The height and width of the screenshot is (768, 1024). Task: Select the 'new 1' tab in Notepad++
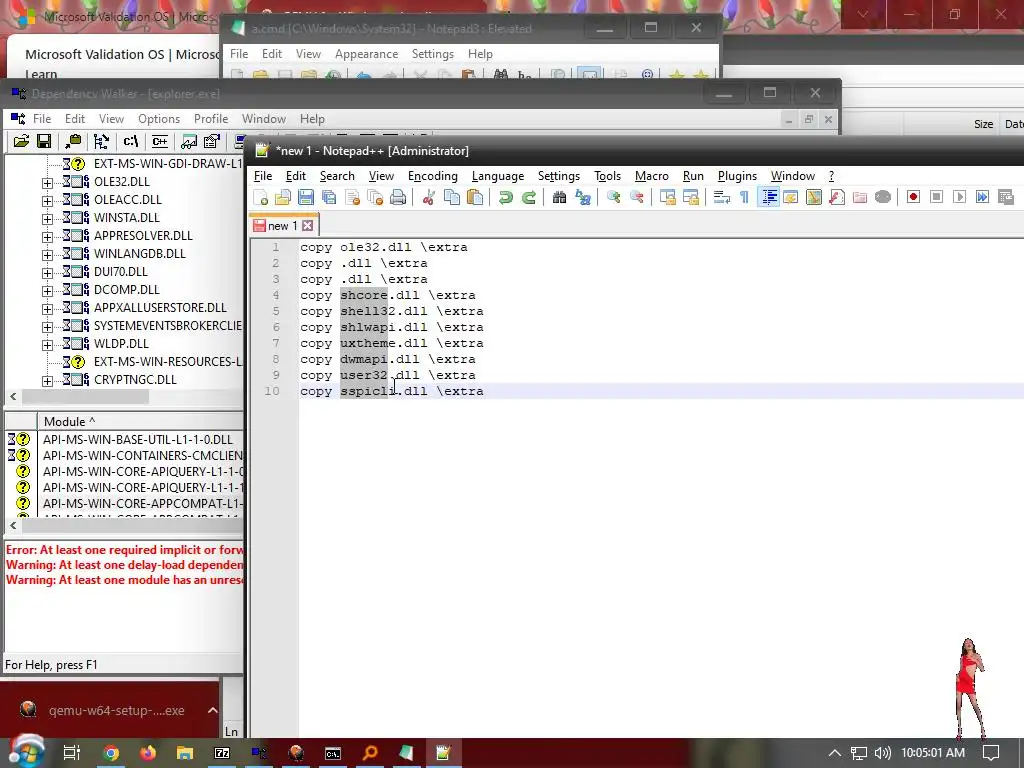282,226
